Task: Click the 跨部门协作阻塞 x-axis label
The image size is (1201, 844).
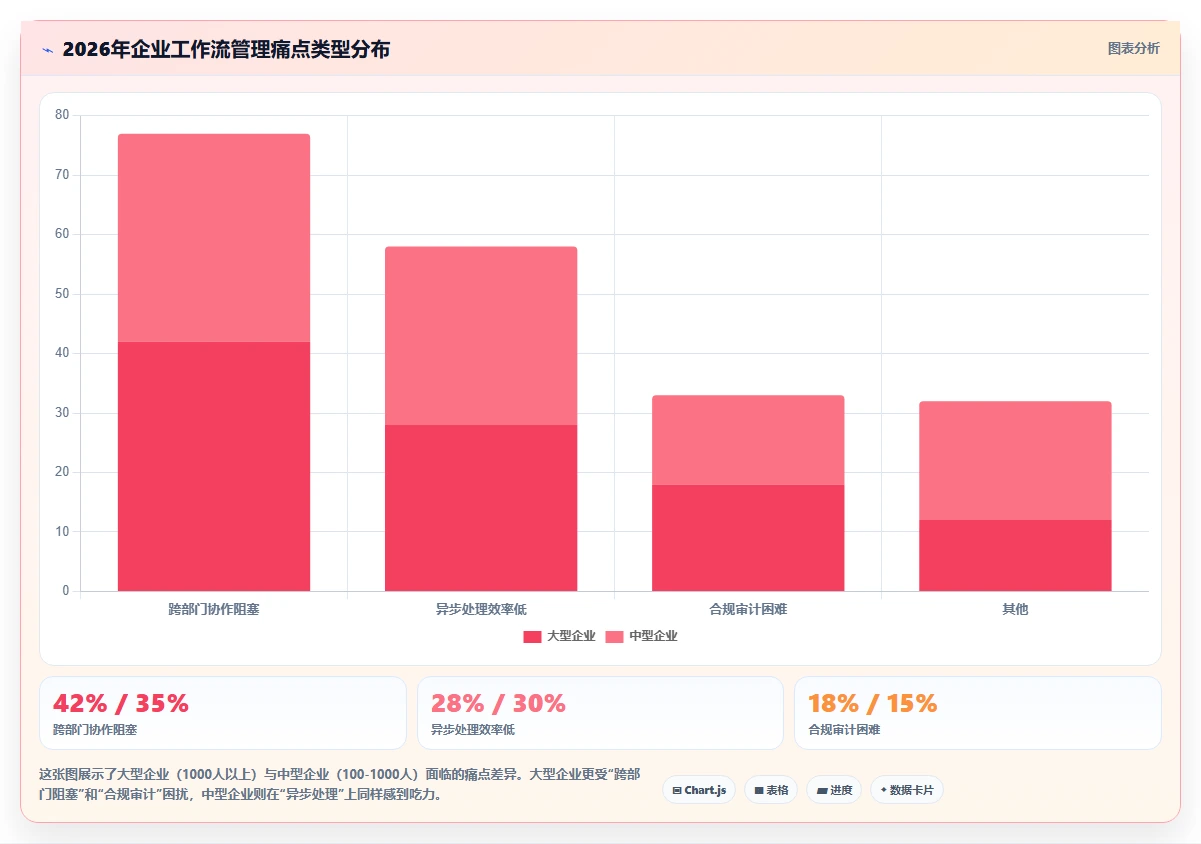Action: (x=214, y=609)
